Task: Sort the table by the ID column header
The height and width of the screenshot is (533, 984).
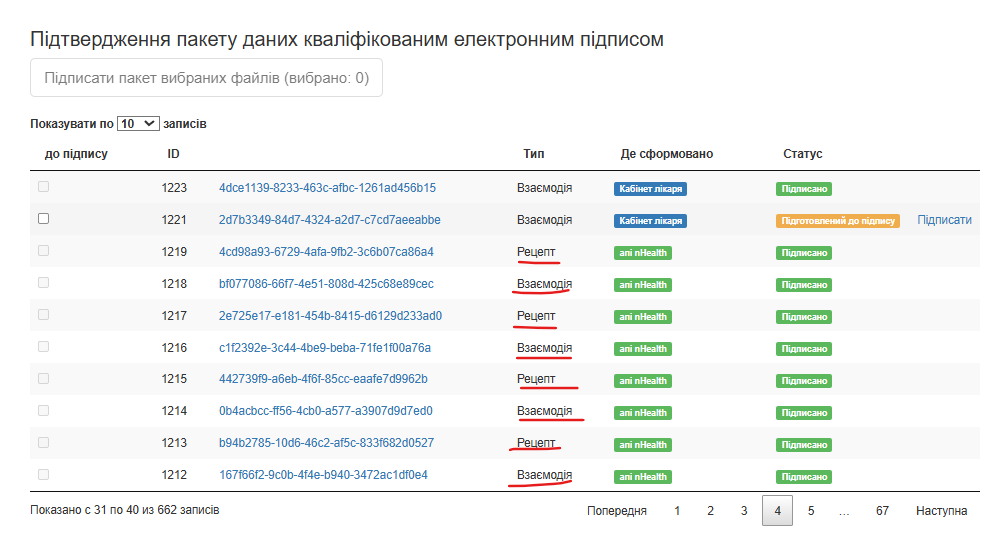Action: [x=174, y=154]
